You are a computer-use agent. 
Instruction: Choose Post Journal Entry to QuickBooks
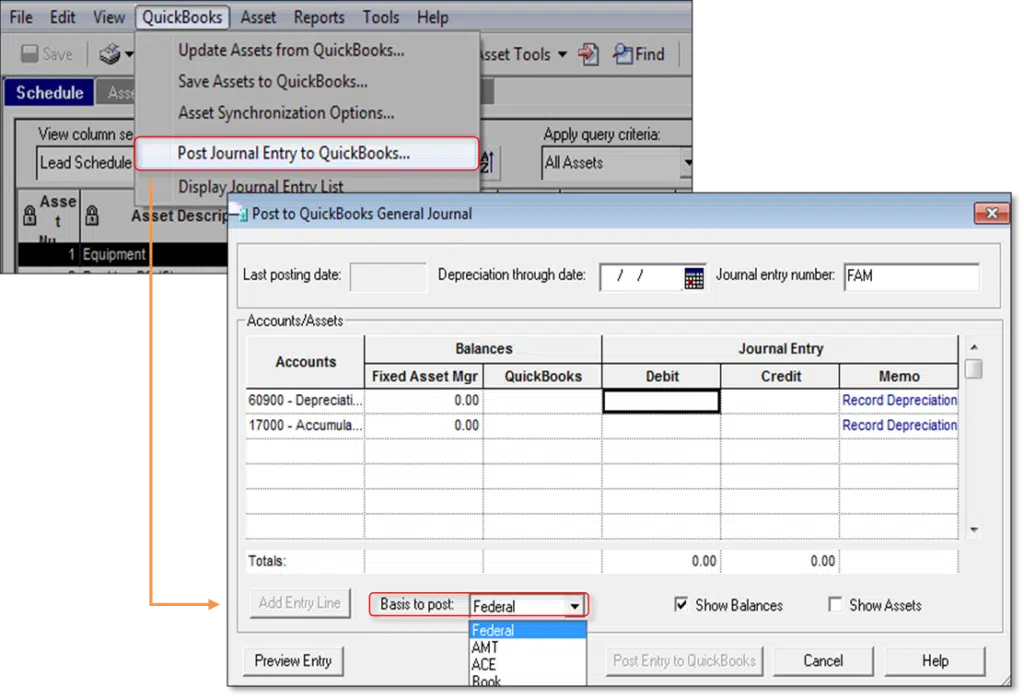[307, 153]
